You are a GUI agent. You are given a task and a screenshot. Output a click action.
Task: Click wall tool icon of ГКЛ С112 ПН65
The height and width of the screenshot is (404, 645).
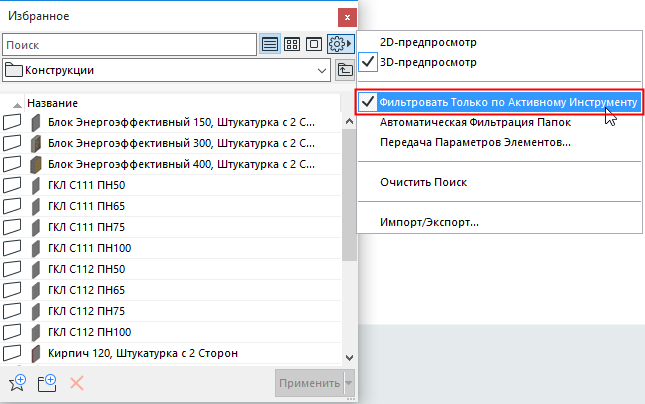click(x=12, y=290)
